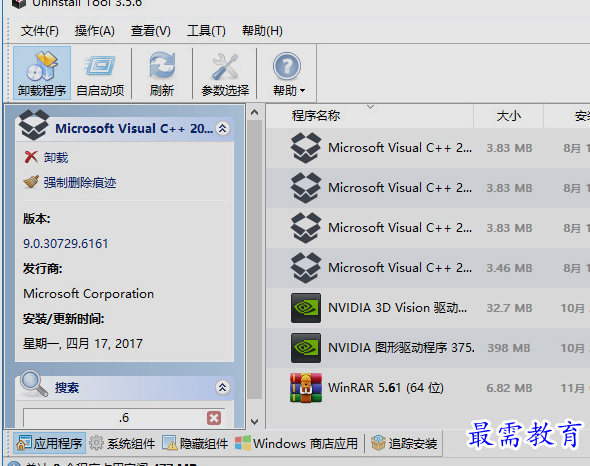Click the package icon in details panel header
Viewport: 590px width, 466px height.
[x=34, y=125]
